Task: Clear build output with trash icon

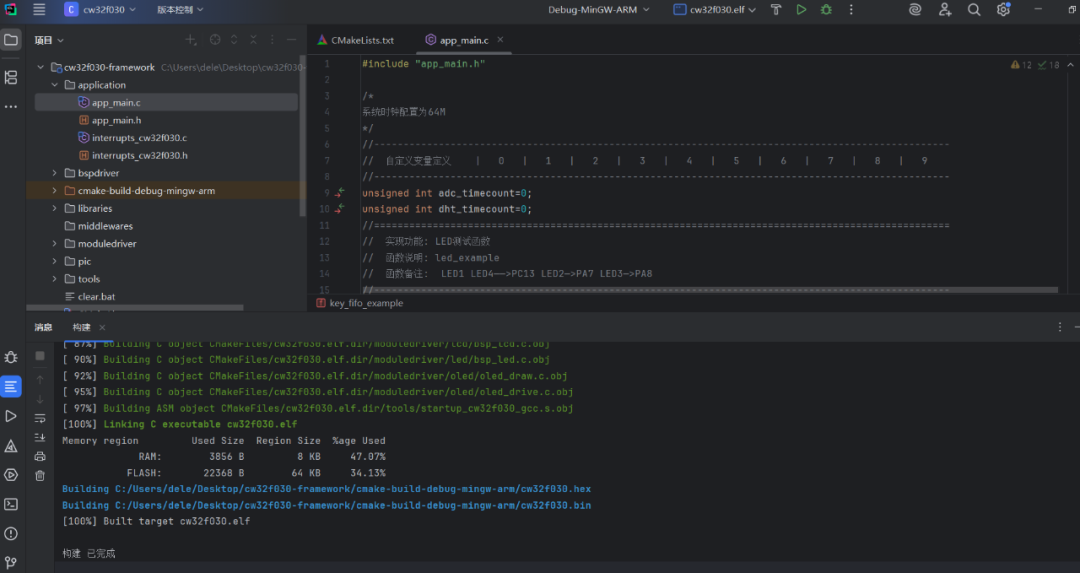Action: pos(40,475)
